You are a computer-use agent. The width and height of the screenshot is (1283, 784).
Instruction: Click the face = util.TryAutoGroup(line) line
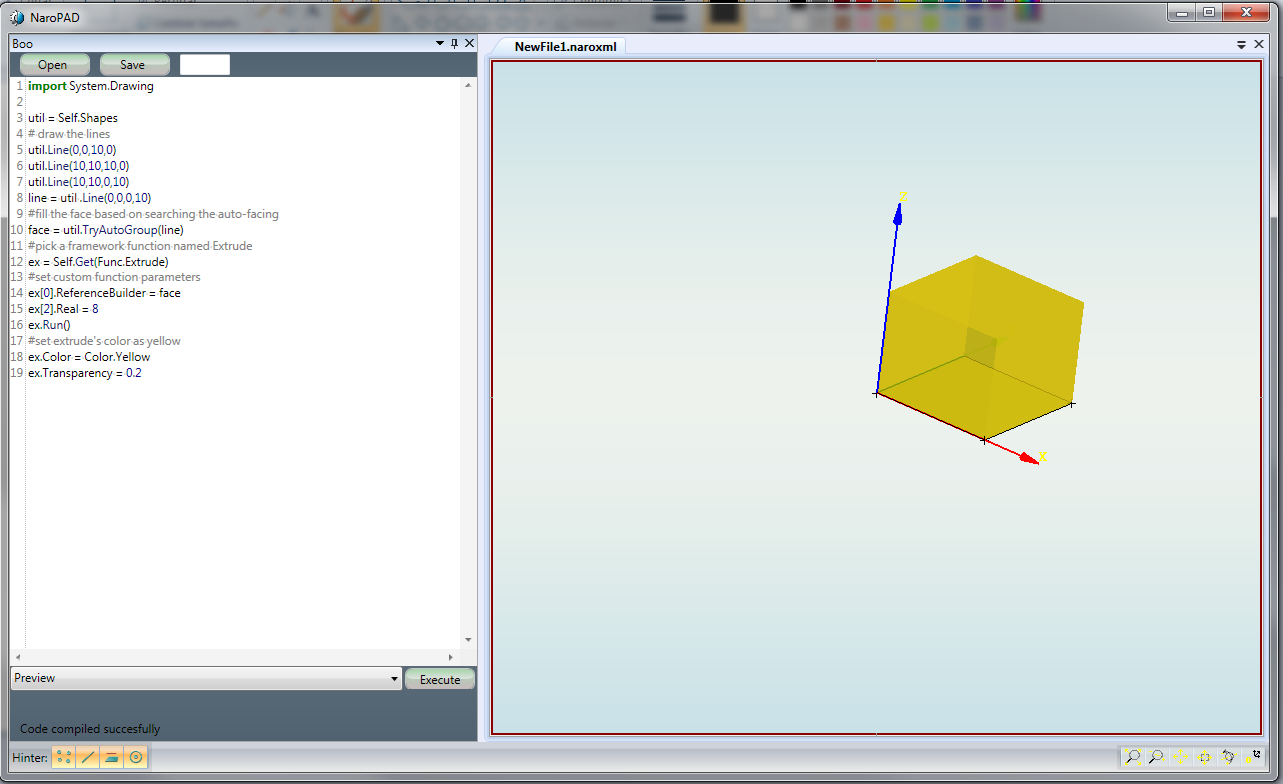[x=106, y=230]
